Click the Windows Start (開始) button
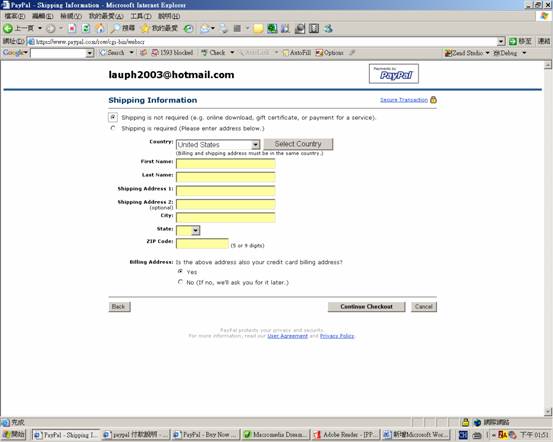This screenshot has height=442, width=553. click(x=14, y=434)
